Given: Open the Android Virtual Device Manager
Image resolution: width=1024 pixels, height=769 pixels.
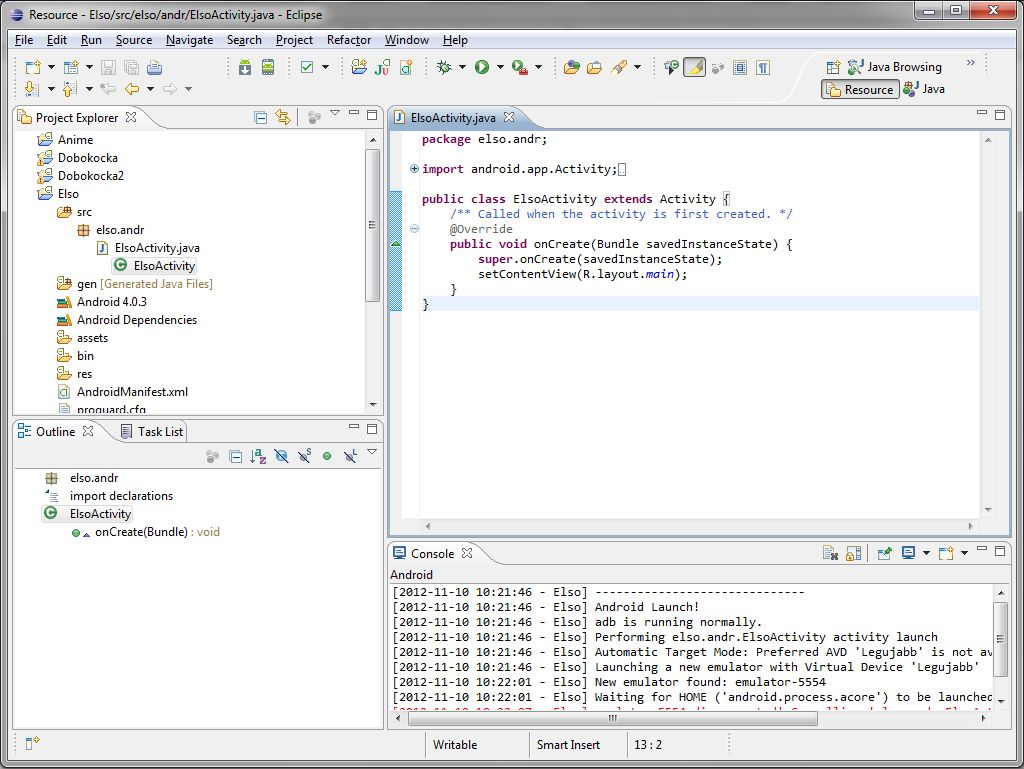Looking at the screenshot, I should click(268, 67).
